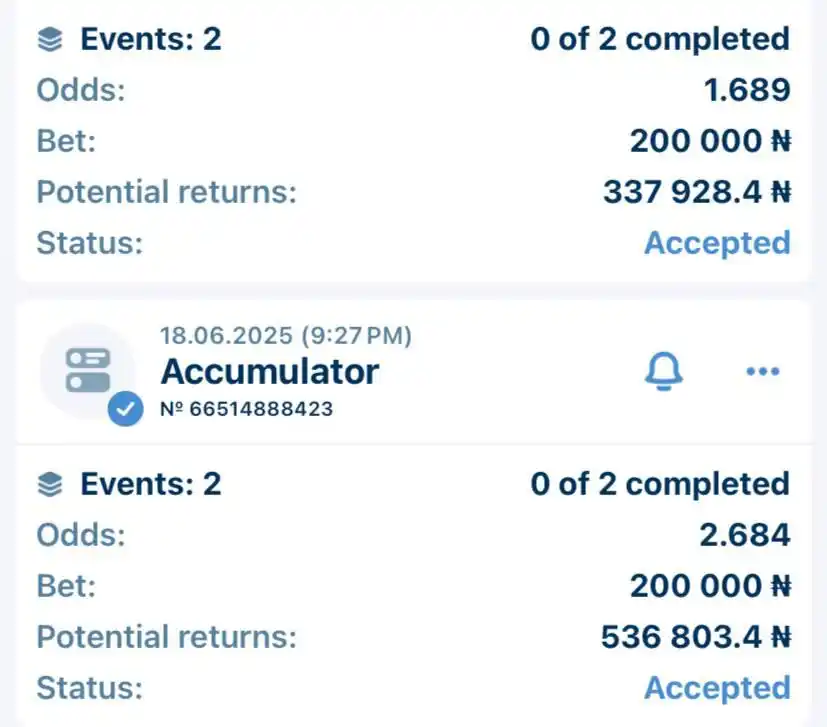
Task: Tap the stacked layers icon in the top bet
Action: (50, 40)
